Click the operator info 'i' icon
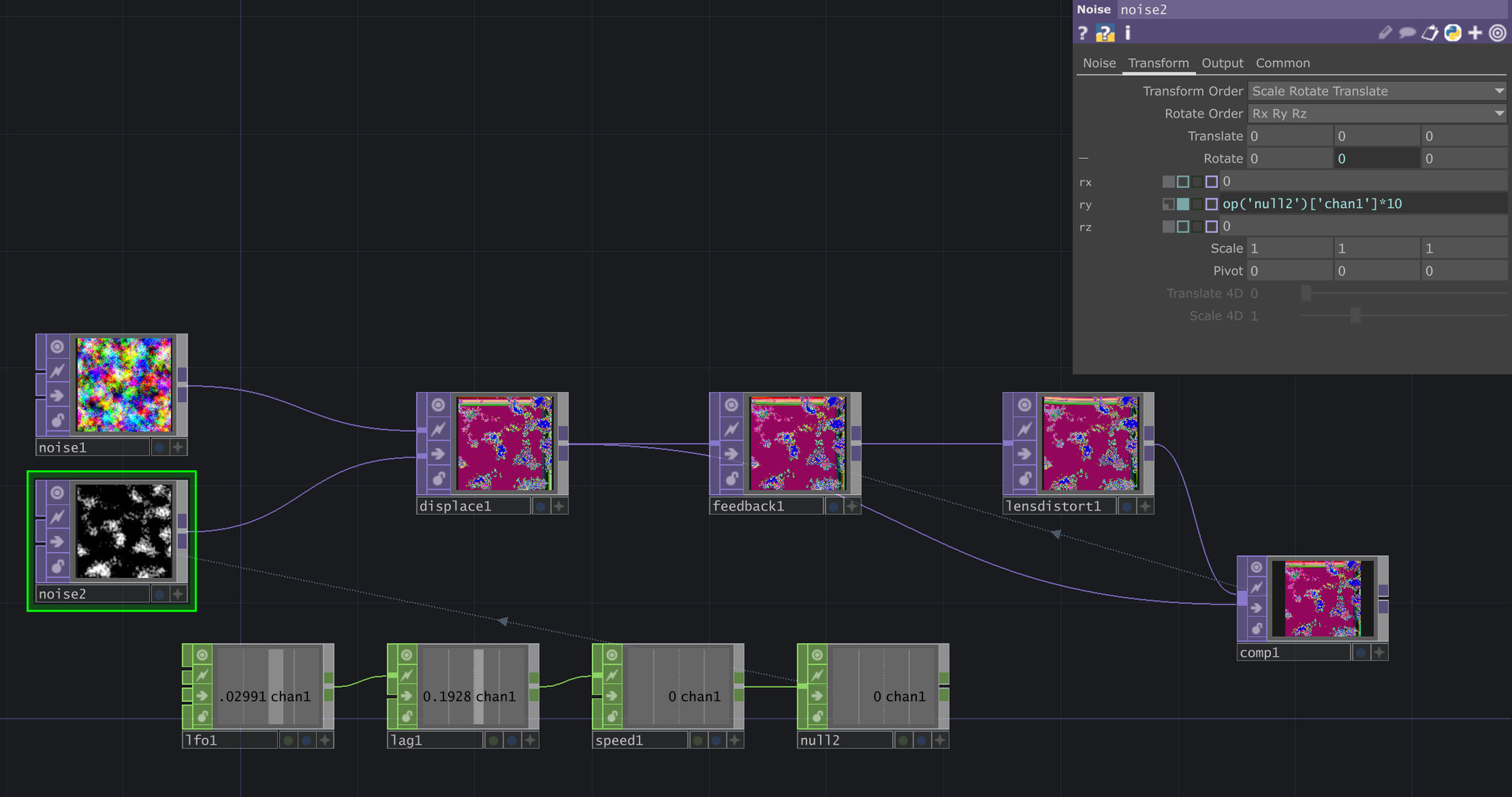This screenshot has height=797, width=1512. click(x=1127, y=33)
